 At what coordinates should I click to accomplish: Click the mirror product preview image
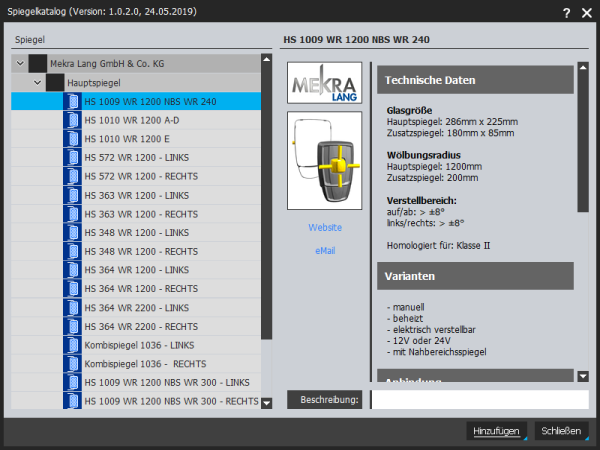(324, 161)
